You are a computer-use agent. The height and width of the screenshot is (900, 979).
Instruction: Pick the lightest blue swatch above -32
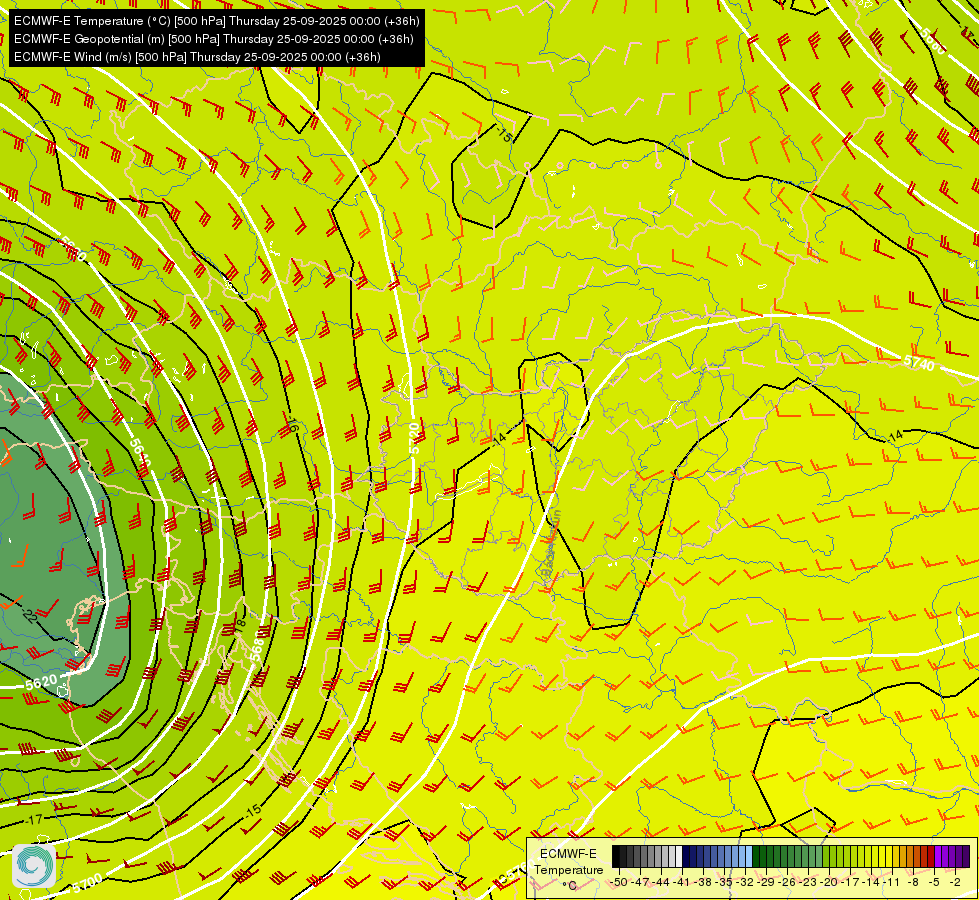coord(749,856)
